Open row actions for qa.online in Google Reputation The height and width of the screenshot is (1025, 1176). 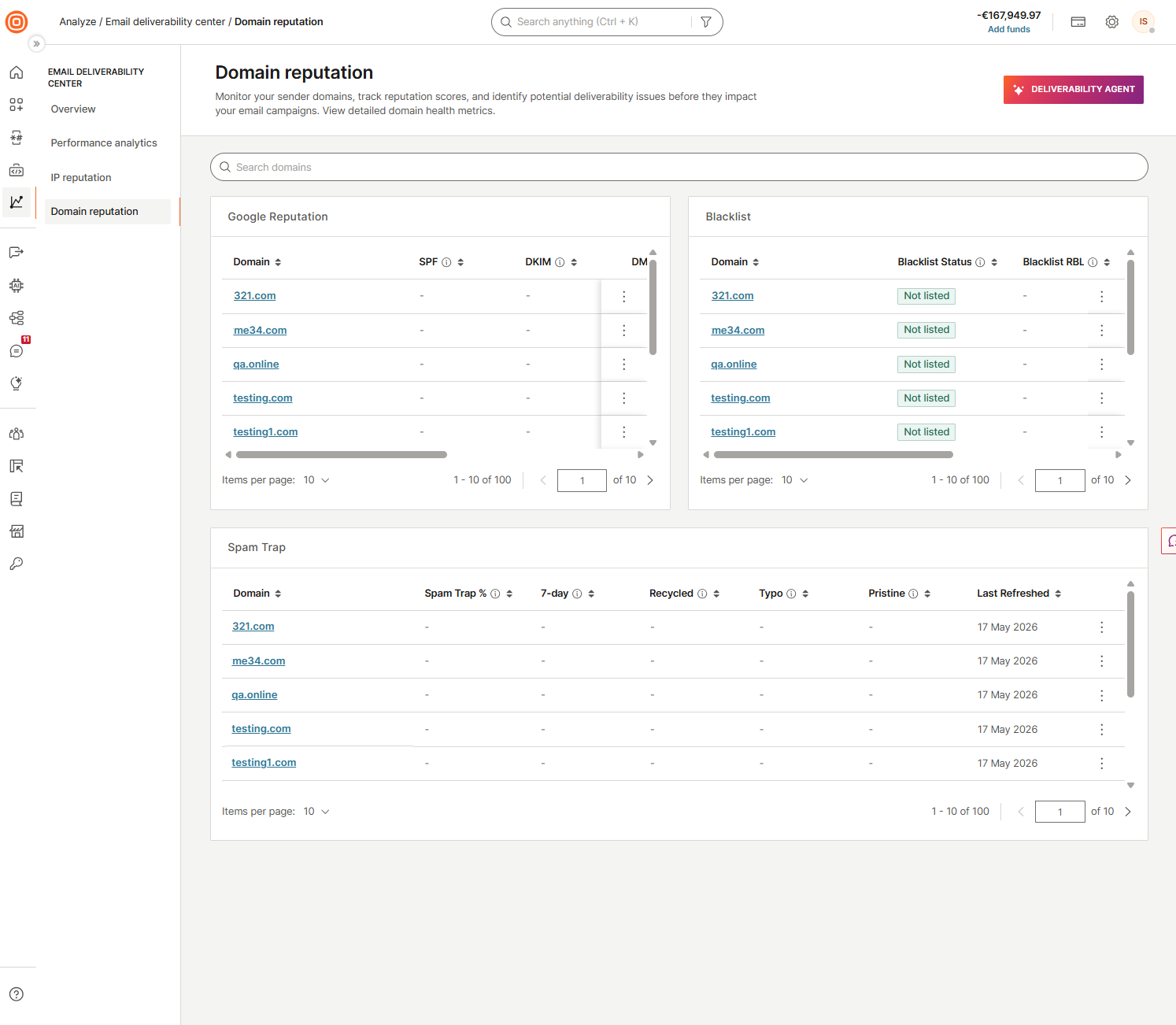(624, 364)
